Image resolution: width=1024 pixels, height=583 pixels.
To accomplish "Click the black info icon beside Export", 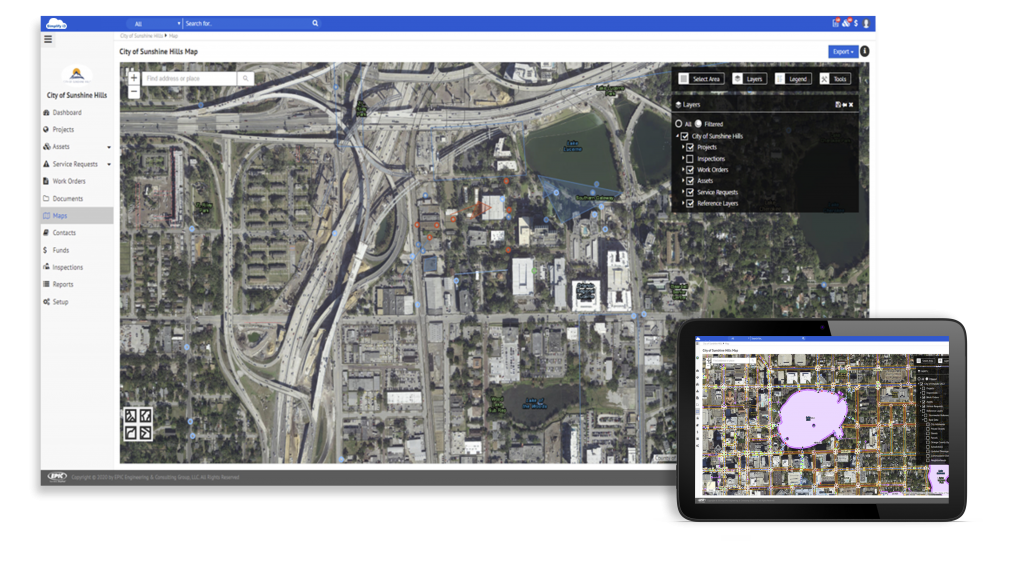I will [864, 51].
